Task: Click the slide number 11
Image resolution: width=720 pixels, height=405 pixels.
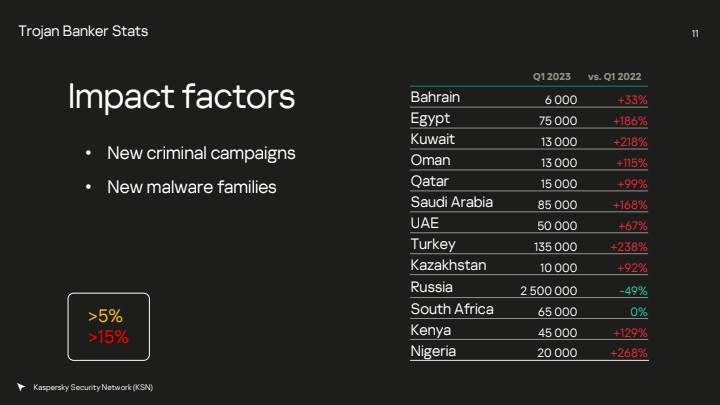Action: pos(695,34)
